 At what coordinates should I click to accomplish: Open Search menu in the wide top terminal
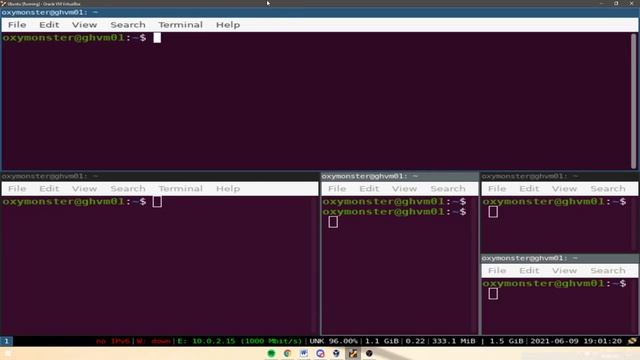(128, 25)
